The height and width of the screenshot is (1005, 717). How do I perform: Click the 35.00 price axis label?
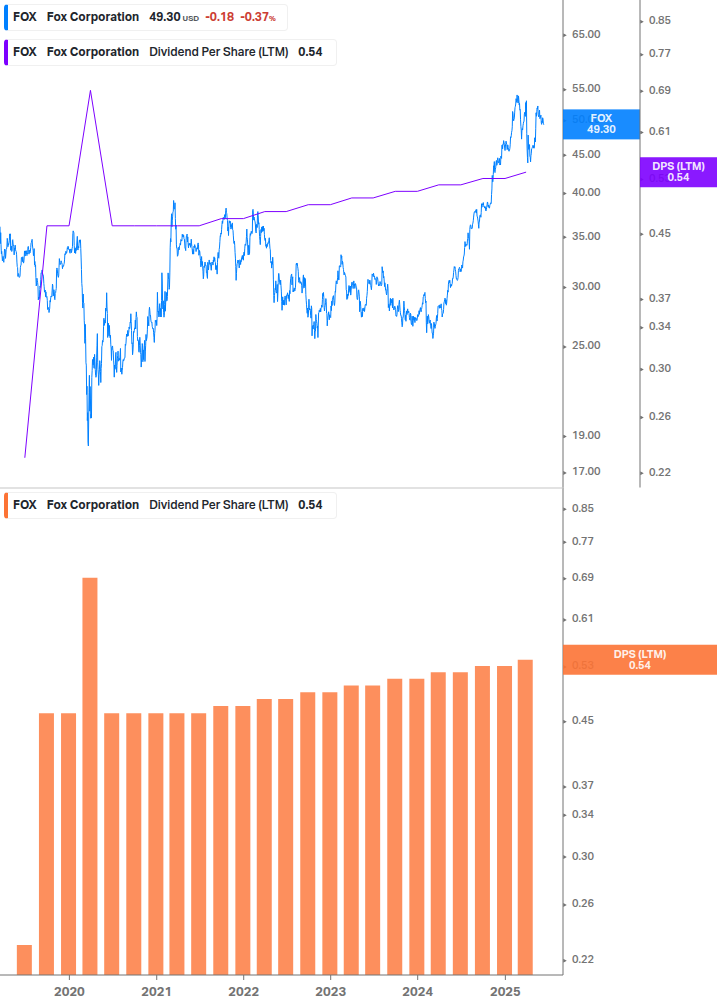tap(586, 237)
